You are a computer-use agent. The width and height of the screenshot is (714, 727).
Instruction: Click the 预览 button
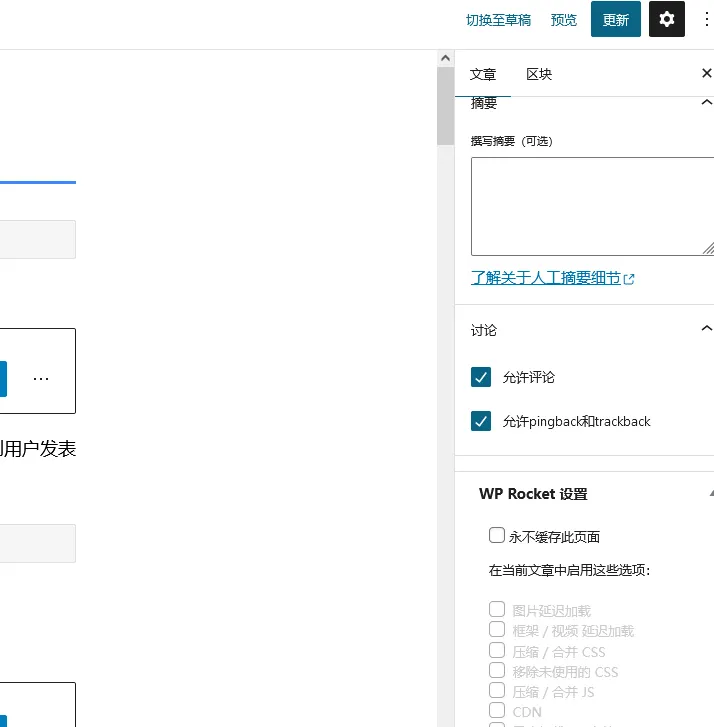563,20
